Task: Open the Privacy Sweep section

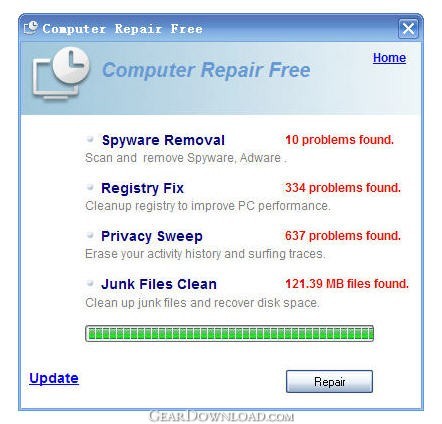Action: tap(152, 236)
